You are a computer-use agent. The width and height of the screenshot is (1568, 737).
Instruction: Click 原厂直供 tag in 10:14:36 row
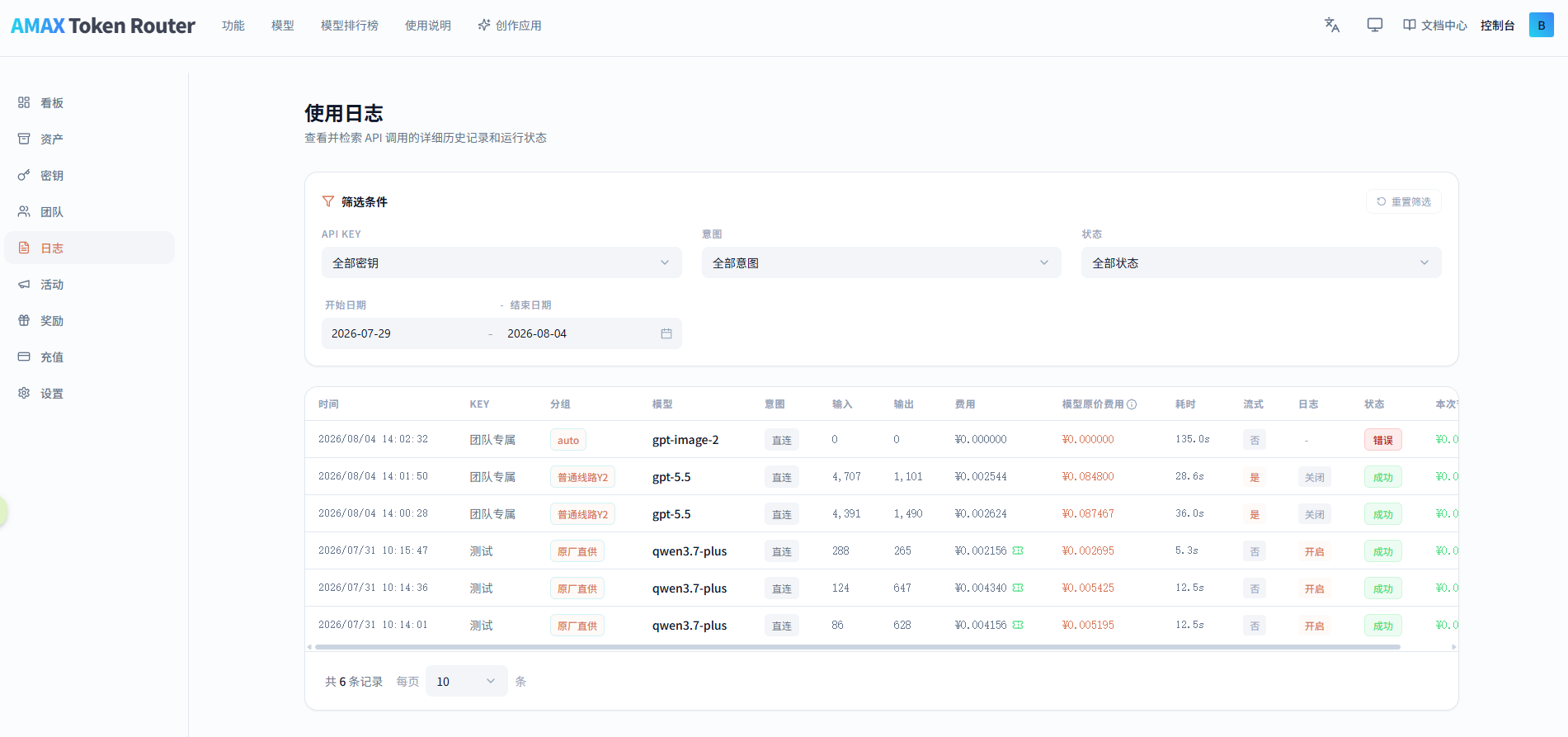click(x=577, y=588)
